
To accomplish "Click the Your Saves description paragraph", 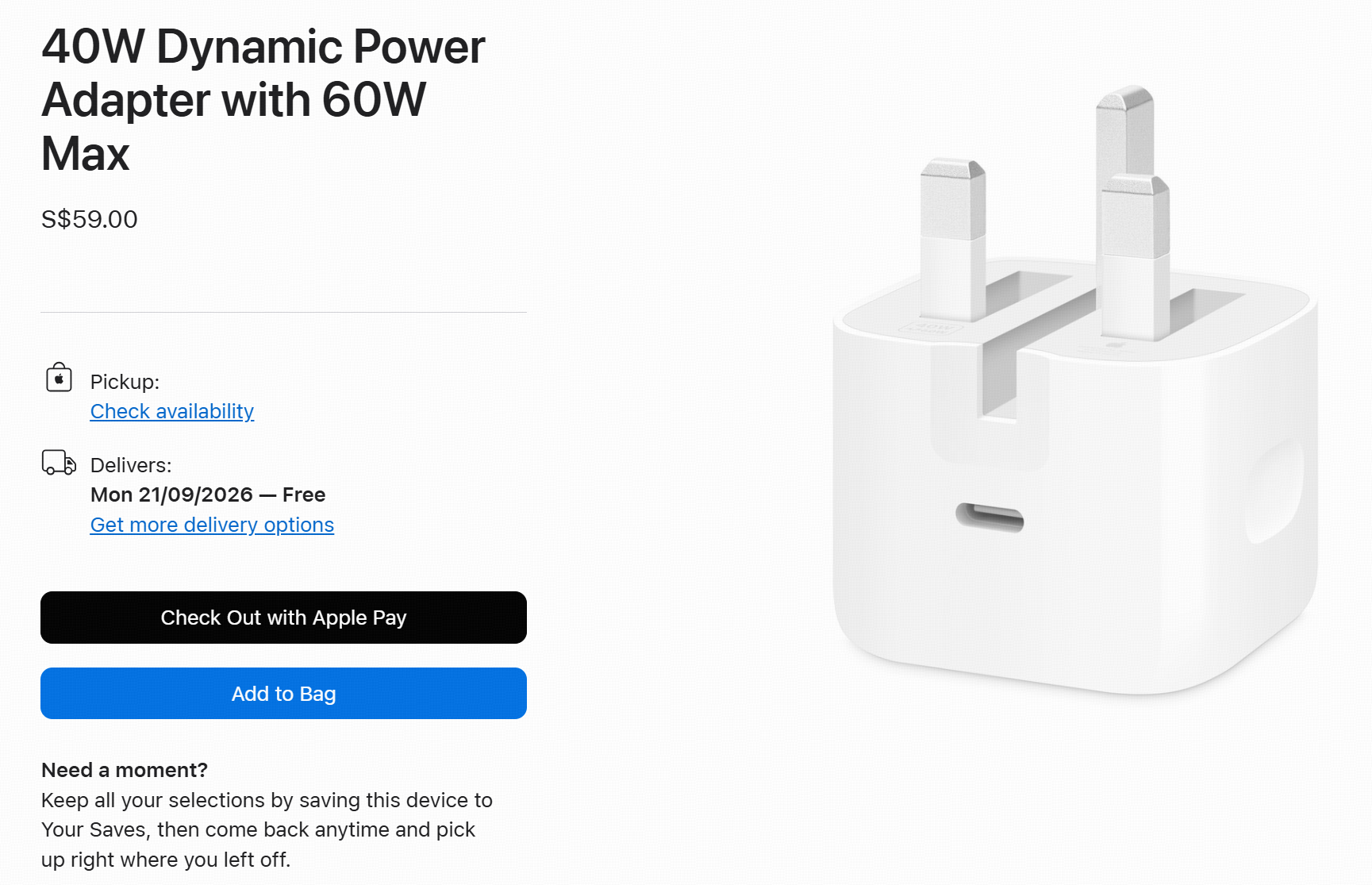I will (x=267, y=829).
